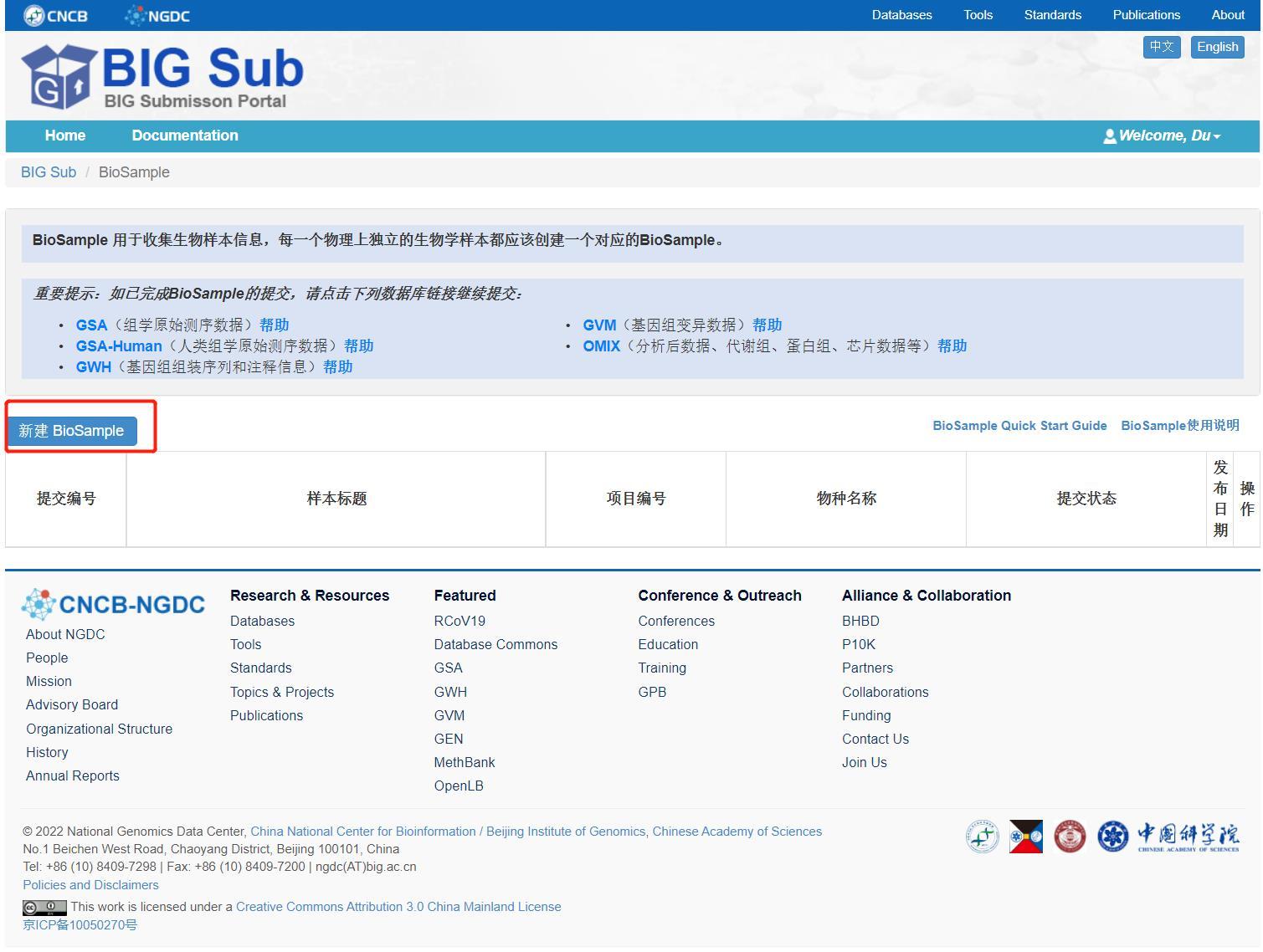
Task: Click the CNCB logo in top bar
Action: click(x=55, y=15)
